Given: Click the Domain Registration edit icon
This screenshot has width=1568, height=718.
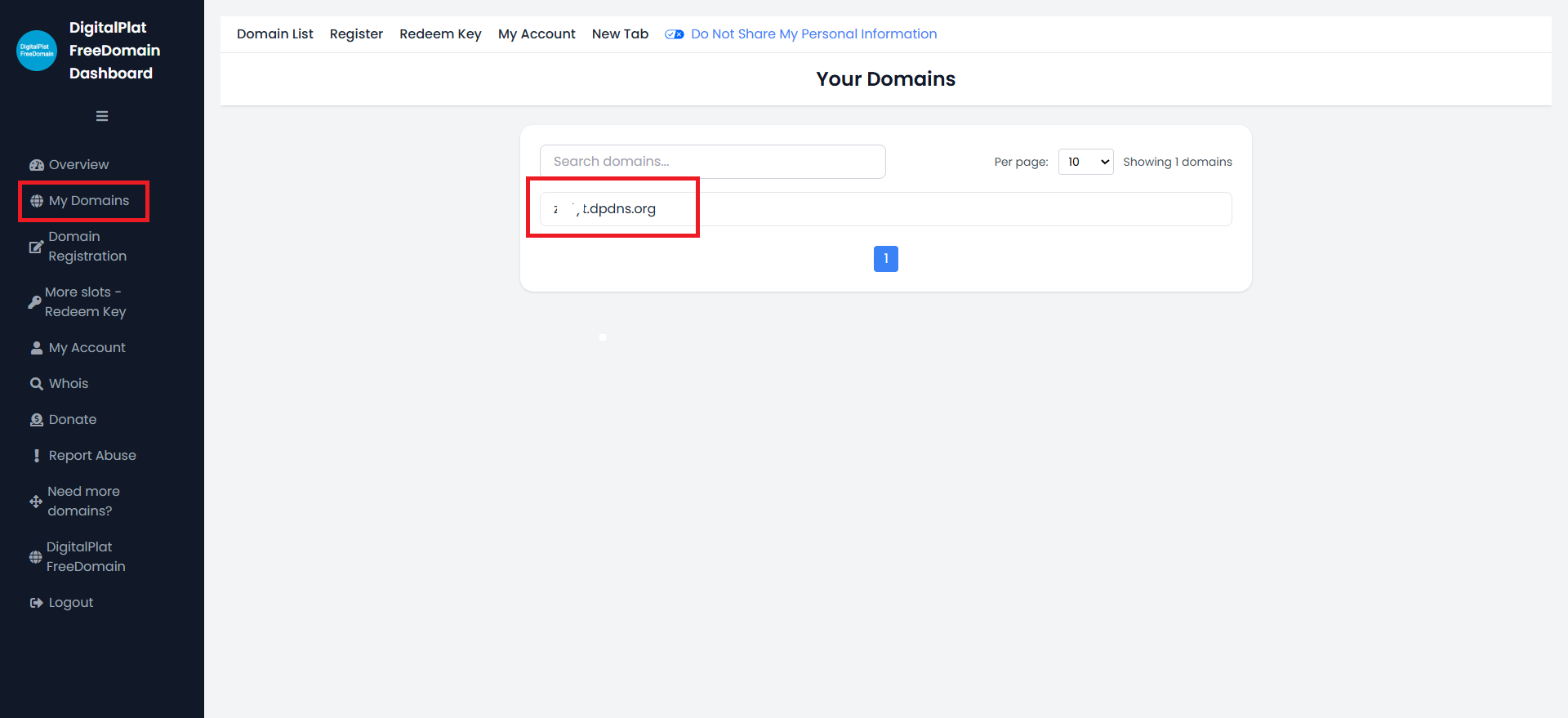Looking at the screenshot, I should click(x=36, y=247).
